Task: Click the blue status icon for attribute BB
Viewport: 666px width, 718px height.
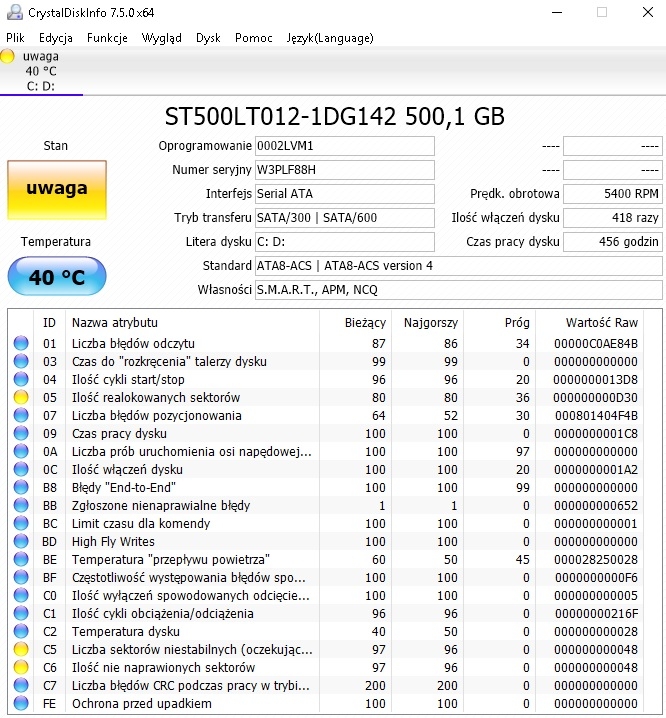Action: tap(21, 505)
